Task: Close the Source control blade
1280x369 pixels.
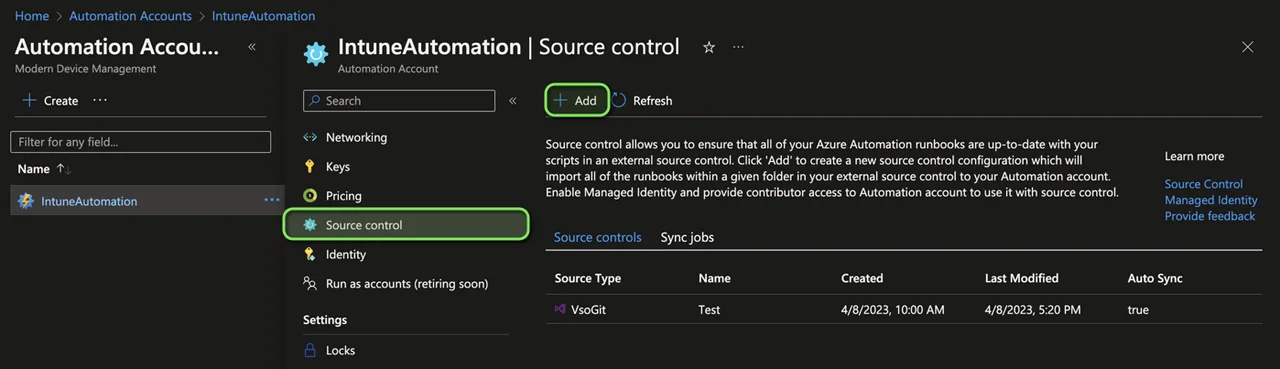Action: click(x=1247, y=47)
